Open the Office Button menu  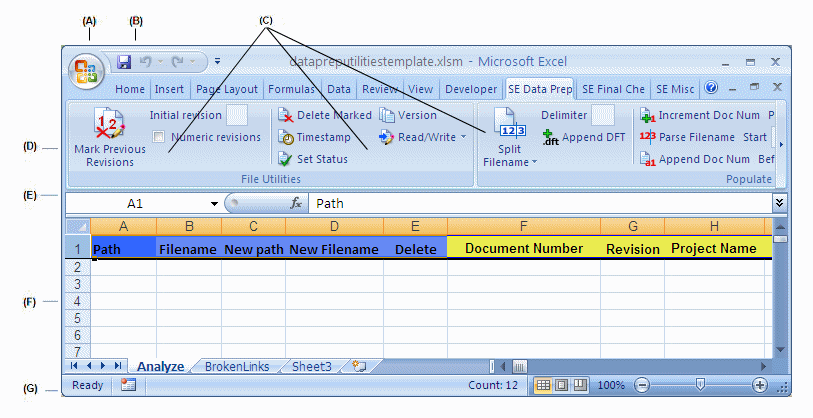click(86, 71)
